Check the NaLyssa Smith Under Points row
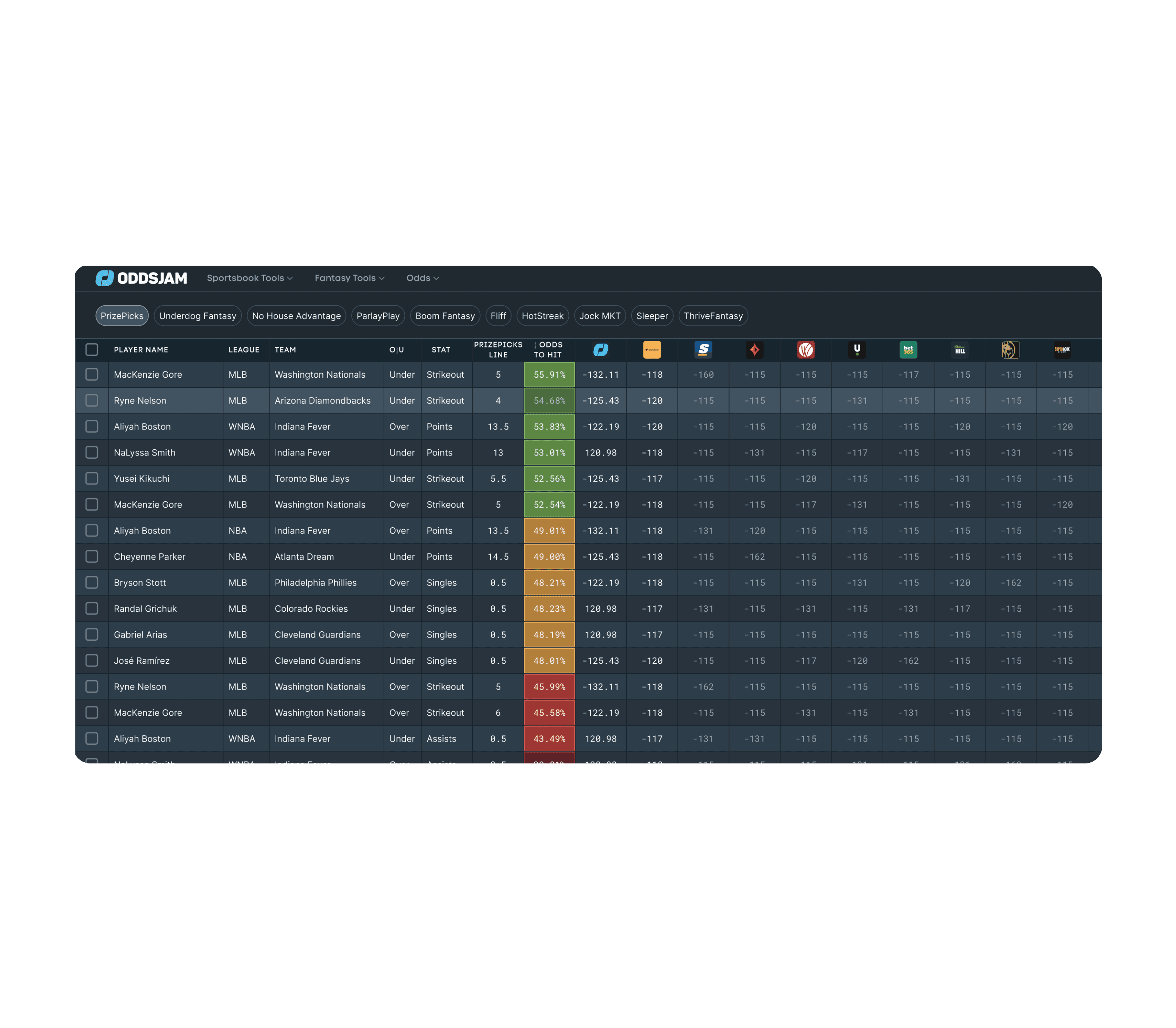Screen dimensions: 1176x1028 click(x=92, y=453)
